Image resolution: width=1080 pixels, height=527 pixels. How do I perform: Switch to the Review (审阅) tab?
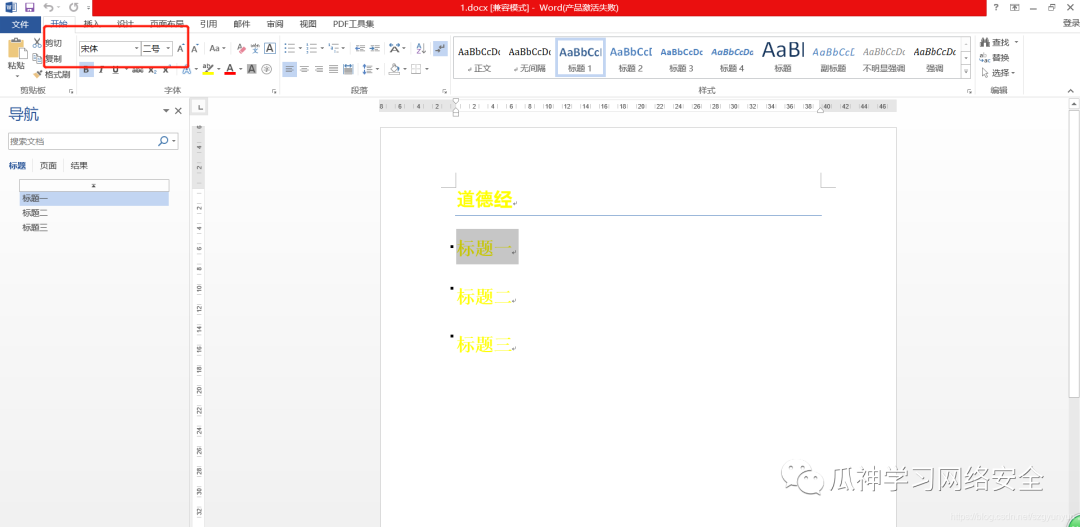[275, 24]
